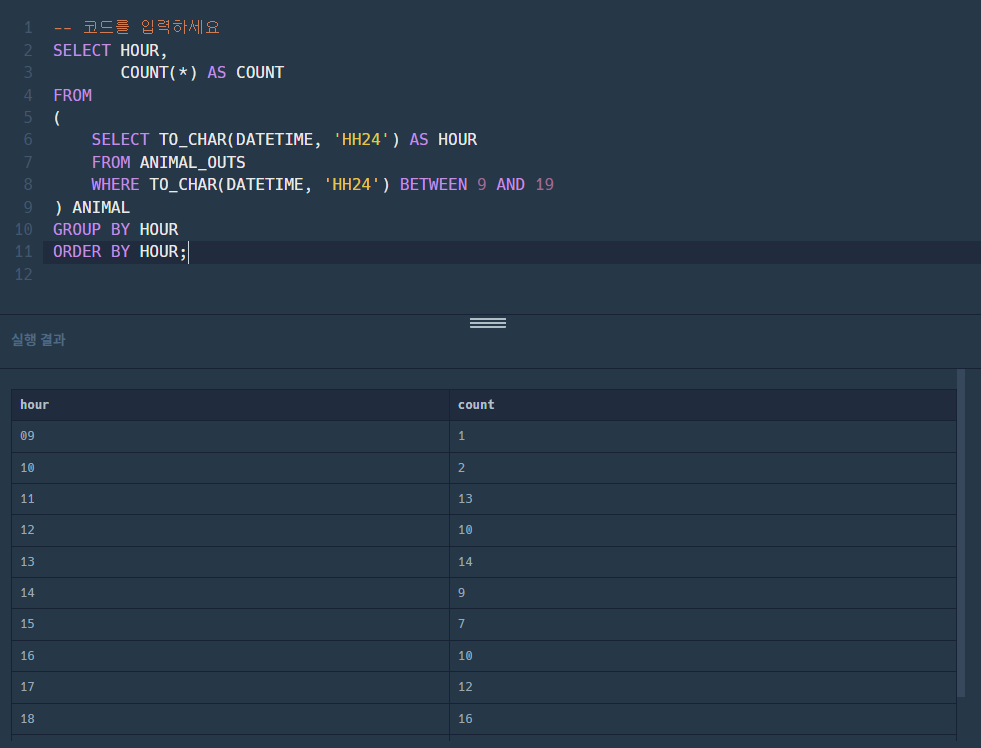
Task: Click the 'SELECT HOUR,' line in the editor
Action: 110,51
